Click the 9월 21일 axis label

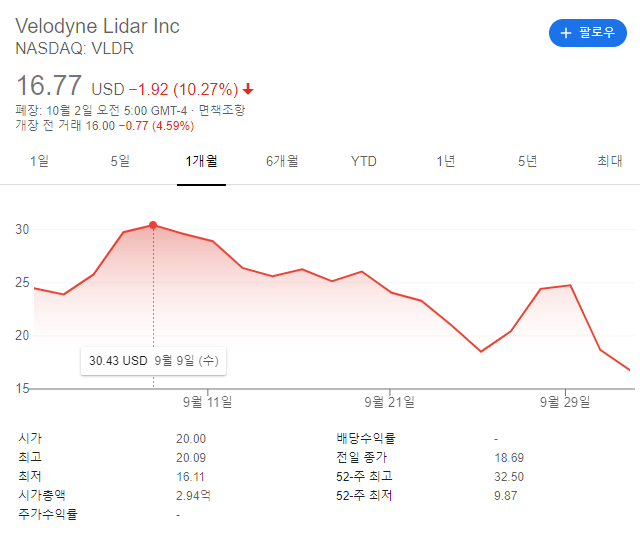[389, 402]
